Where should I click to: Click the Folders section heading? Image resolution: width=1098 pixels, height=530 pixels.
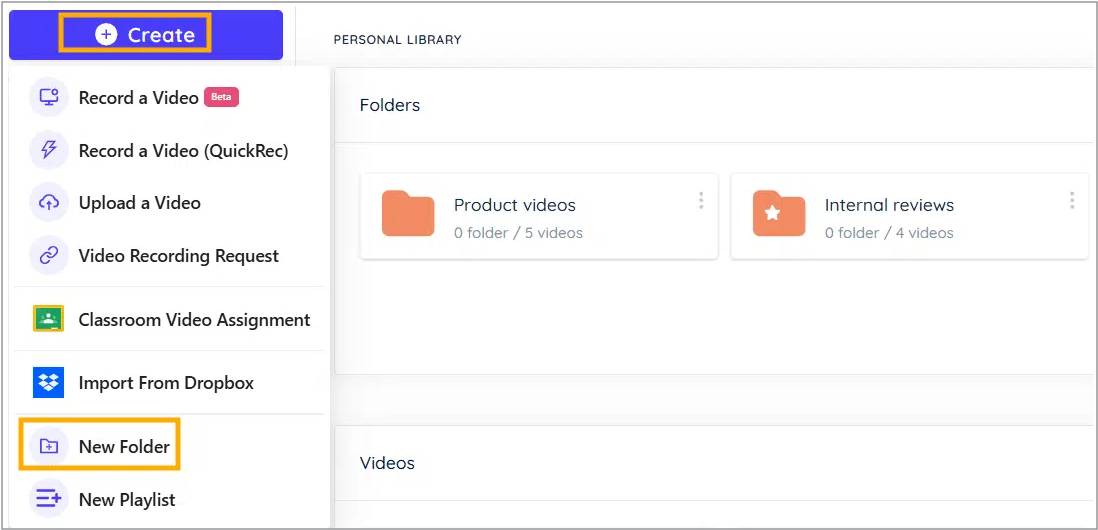[389, 105]
